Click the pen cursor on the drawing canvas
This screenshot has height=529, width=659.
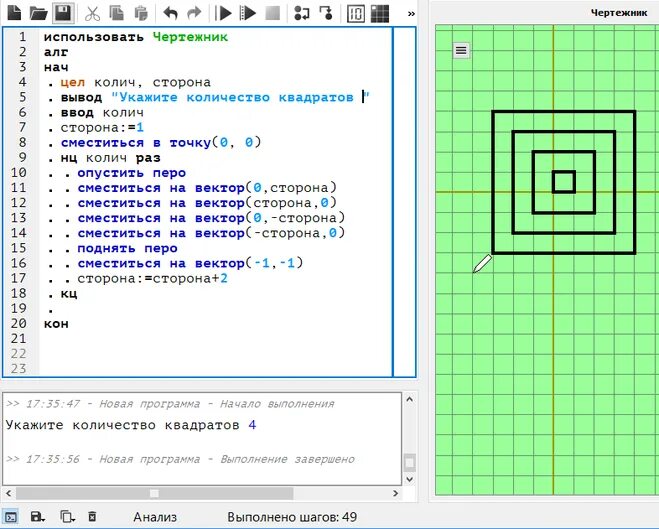tap(482, 263)
